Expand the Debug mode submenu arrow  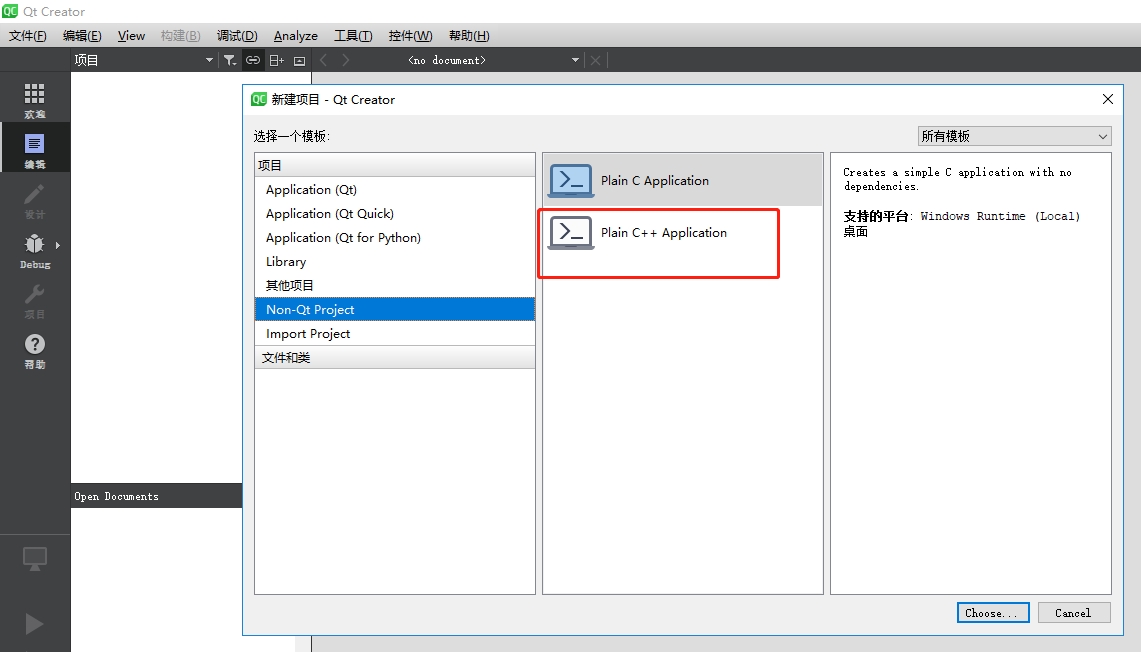(57, 245)
